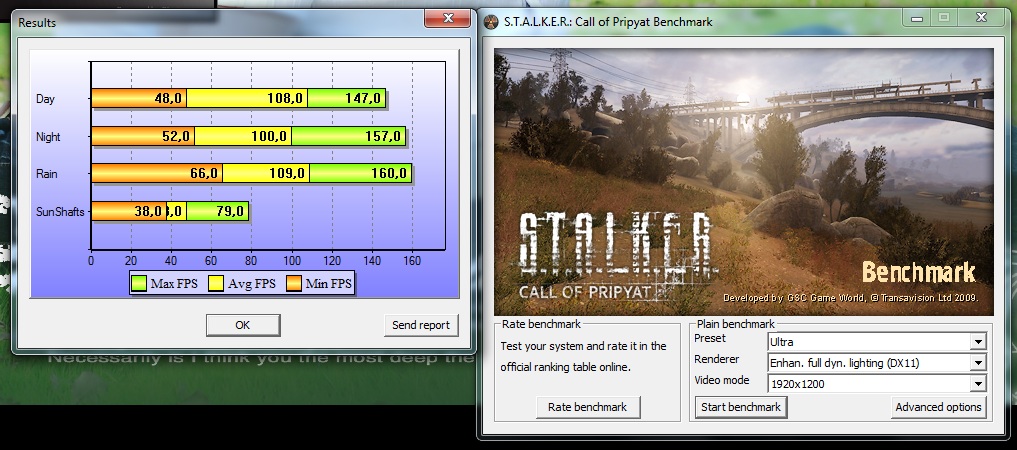Click the Rain minimum value 66,0
Screen dimensions: 1017x450
point(204,173)
